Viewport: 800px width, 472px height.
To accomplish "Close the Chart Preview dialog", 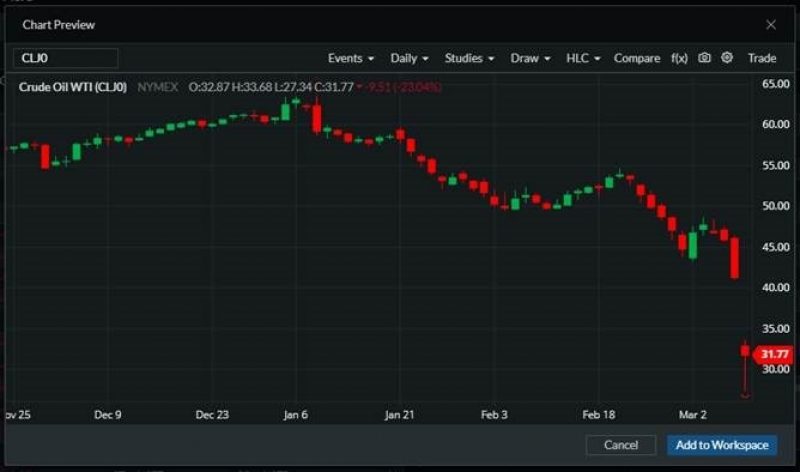I will (x=771, y=24).
